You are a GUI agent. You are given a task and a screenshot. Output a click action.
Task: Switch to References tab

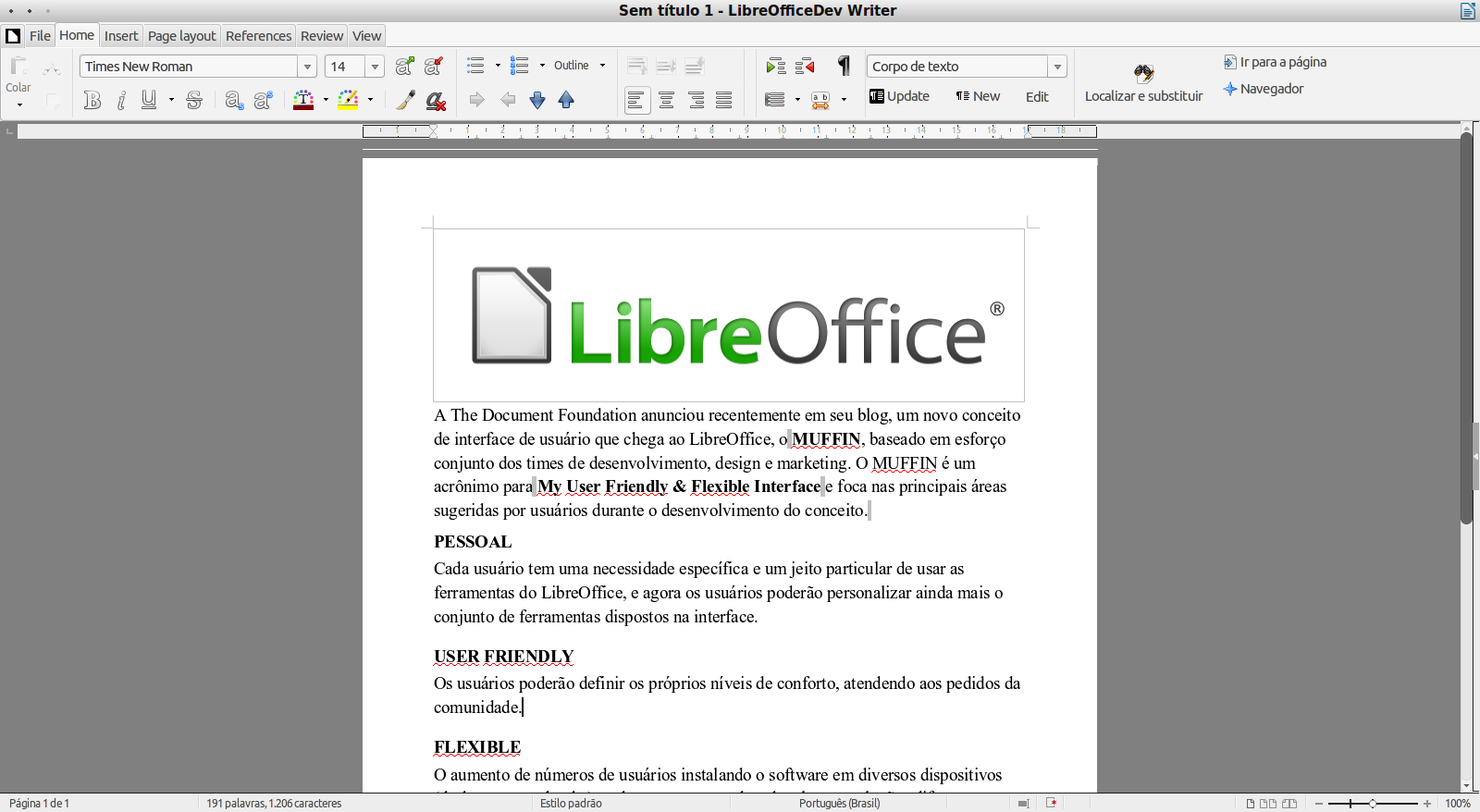coord(258,36)
